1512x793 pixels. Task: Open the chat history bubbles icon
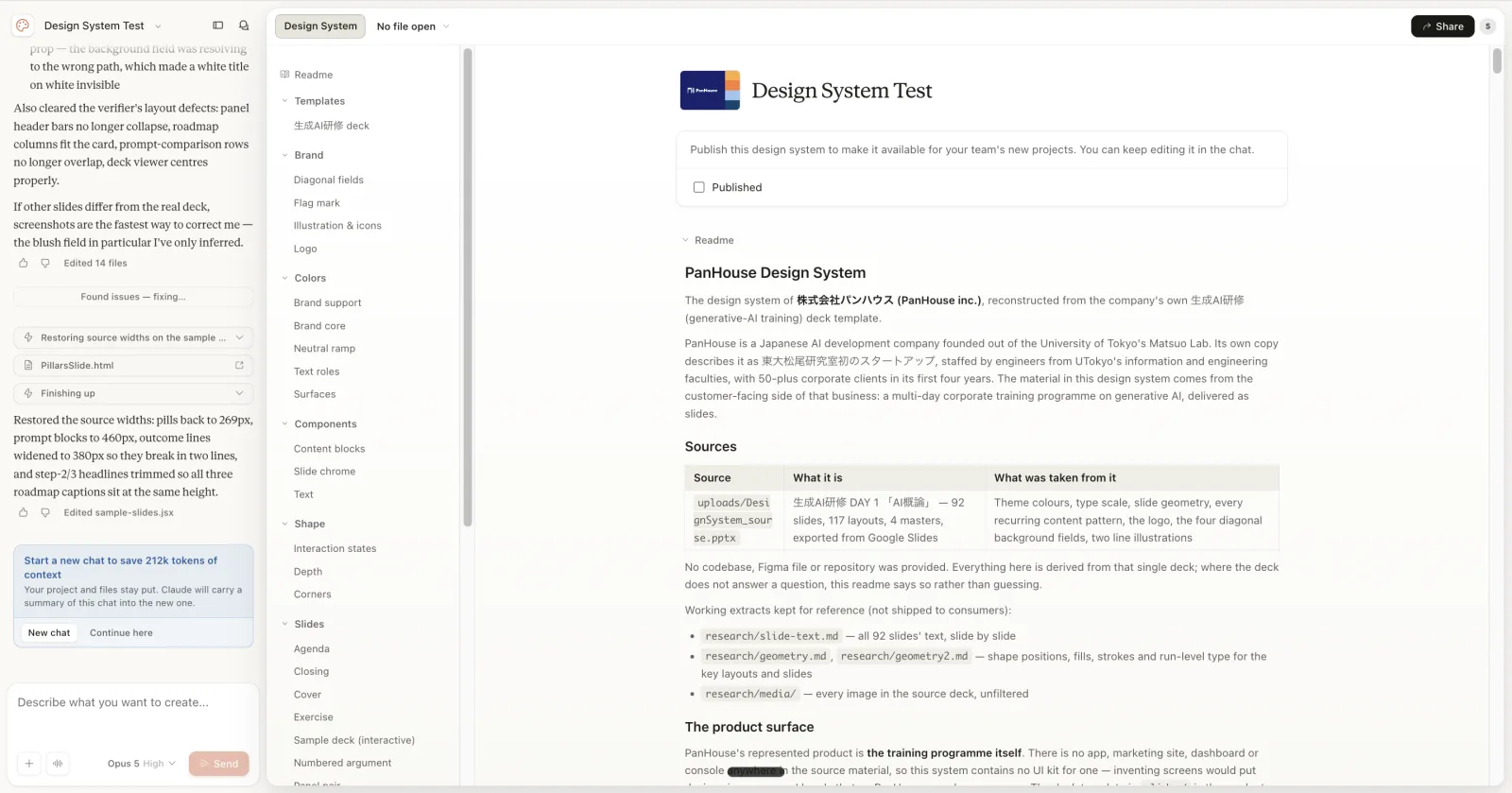[x=244, y=26]
